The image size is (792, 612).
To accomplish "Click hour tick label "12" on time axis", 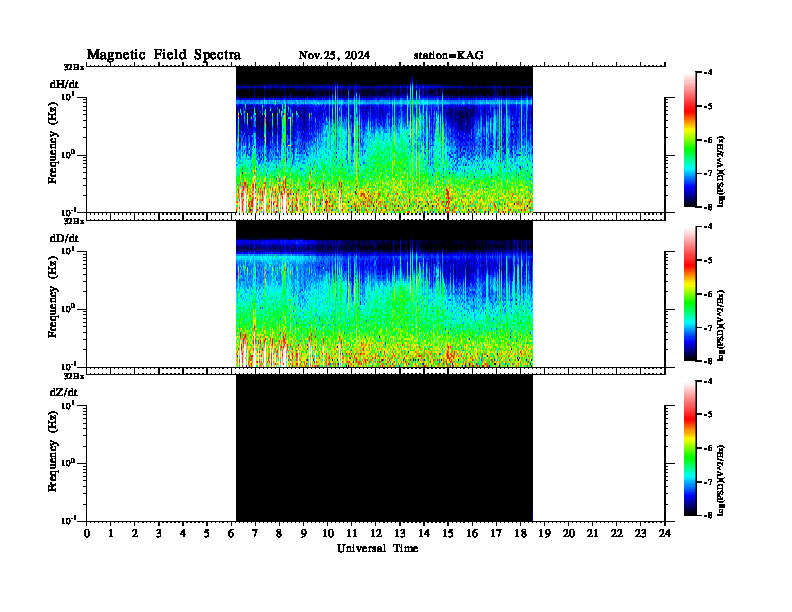I will tap(376, 534).
